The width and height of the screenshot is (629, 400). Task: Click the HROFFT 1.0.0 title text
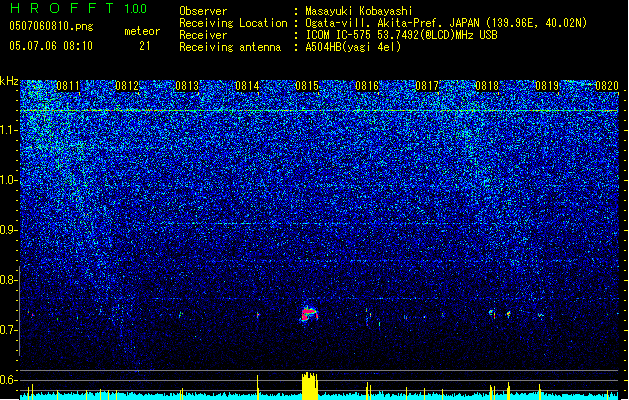[78, 8]
